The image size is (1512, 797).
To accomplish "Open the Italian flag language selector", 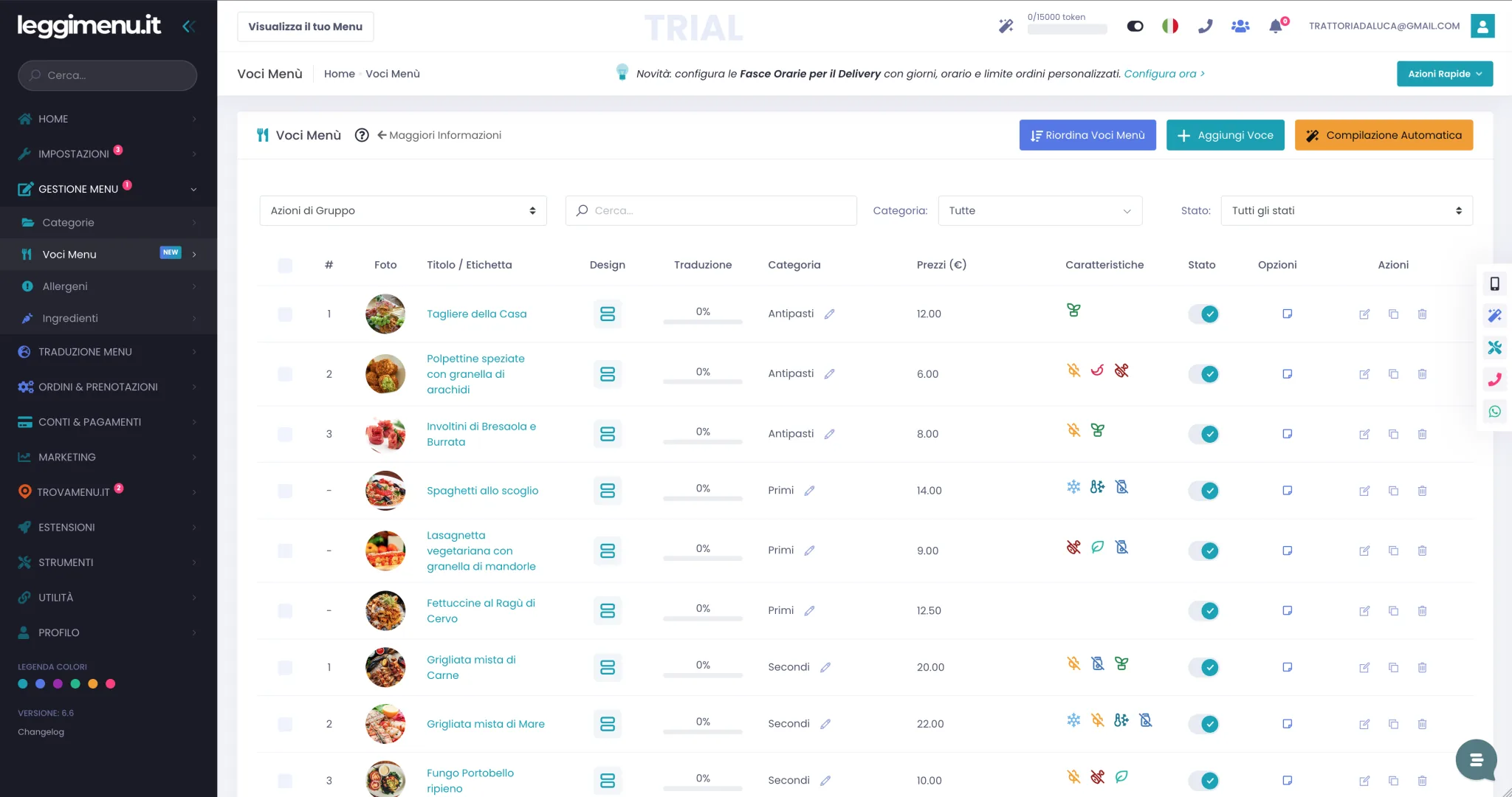I will (x=1170, y=26).
